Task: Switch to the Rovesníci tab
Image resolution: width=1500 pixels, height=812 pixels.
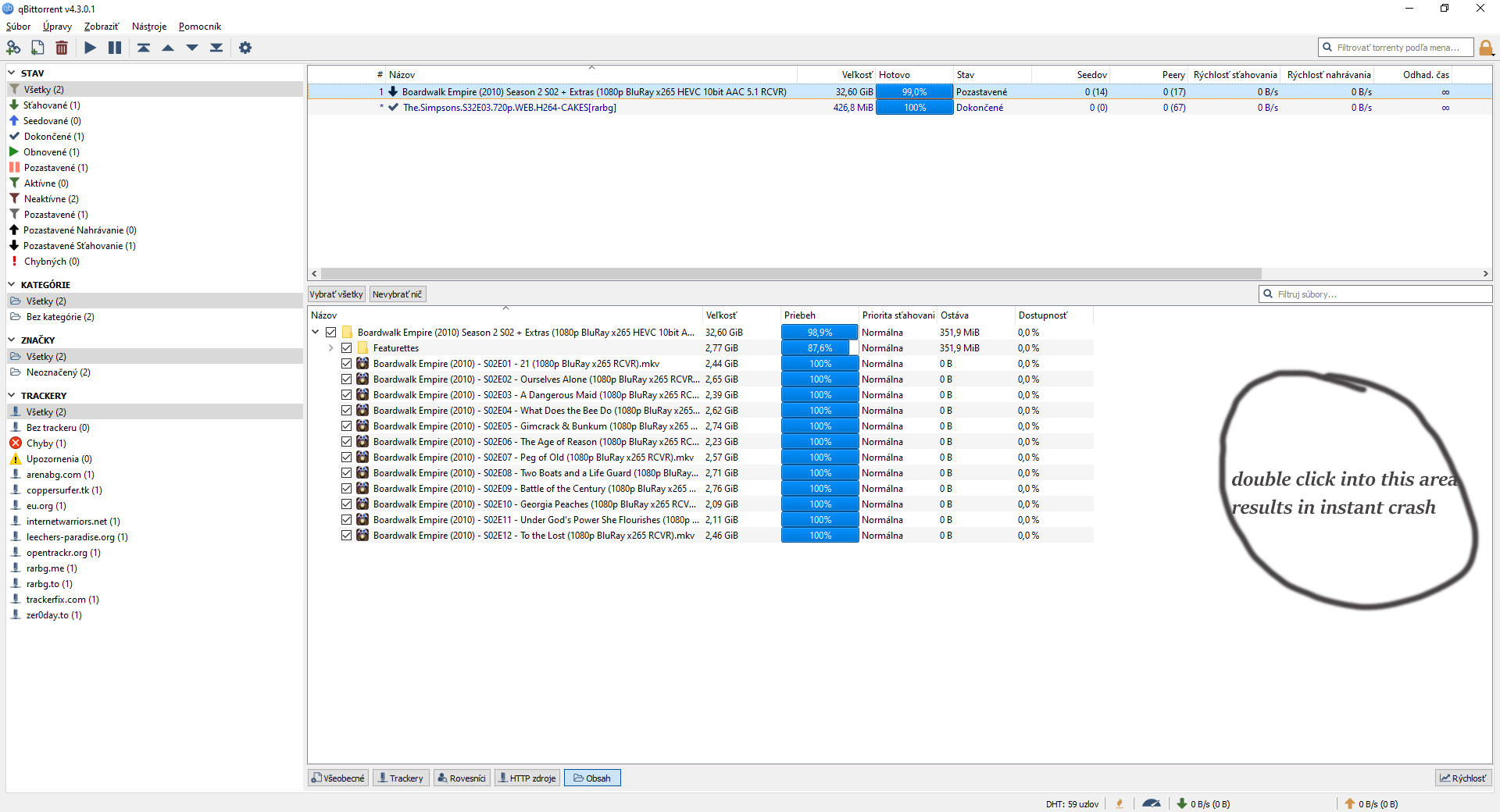Action: tap(462, 778)
